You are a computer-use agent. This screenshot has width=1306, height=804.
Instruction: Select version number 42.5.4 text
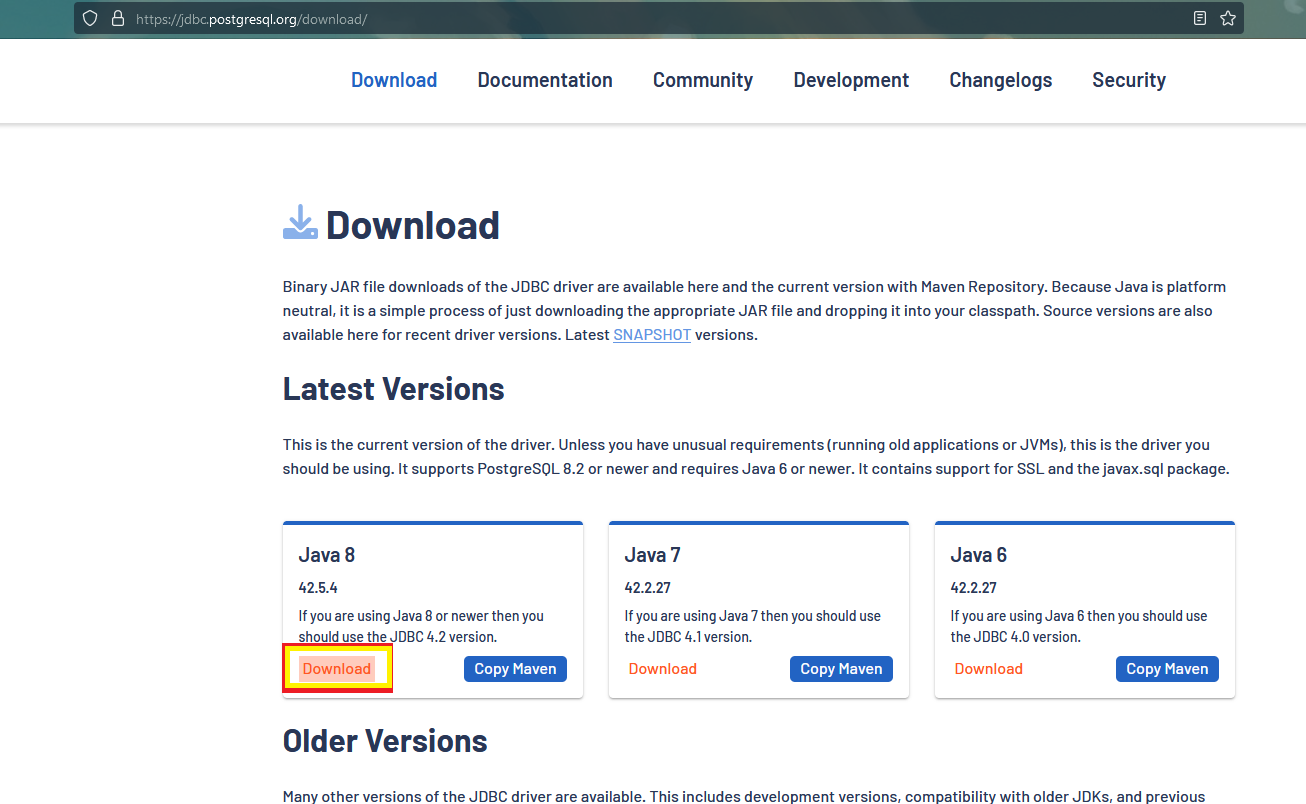tap(318, 588)
